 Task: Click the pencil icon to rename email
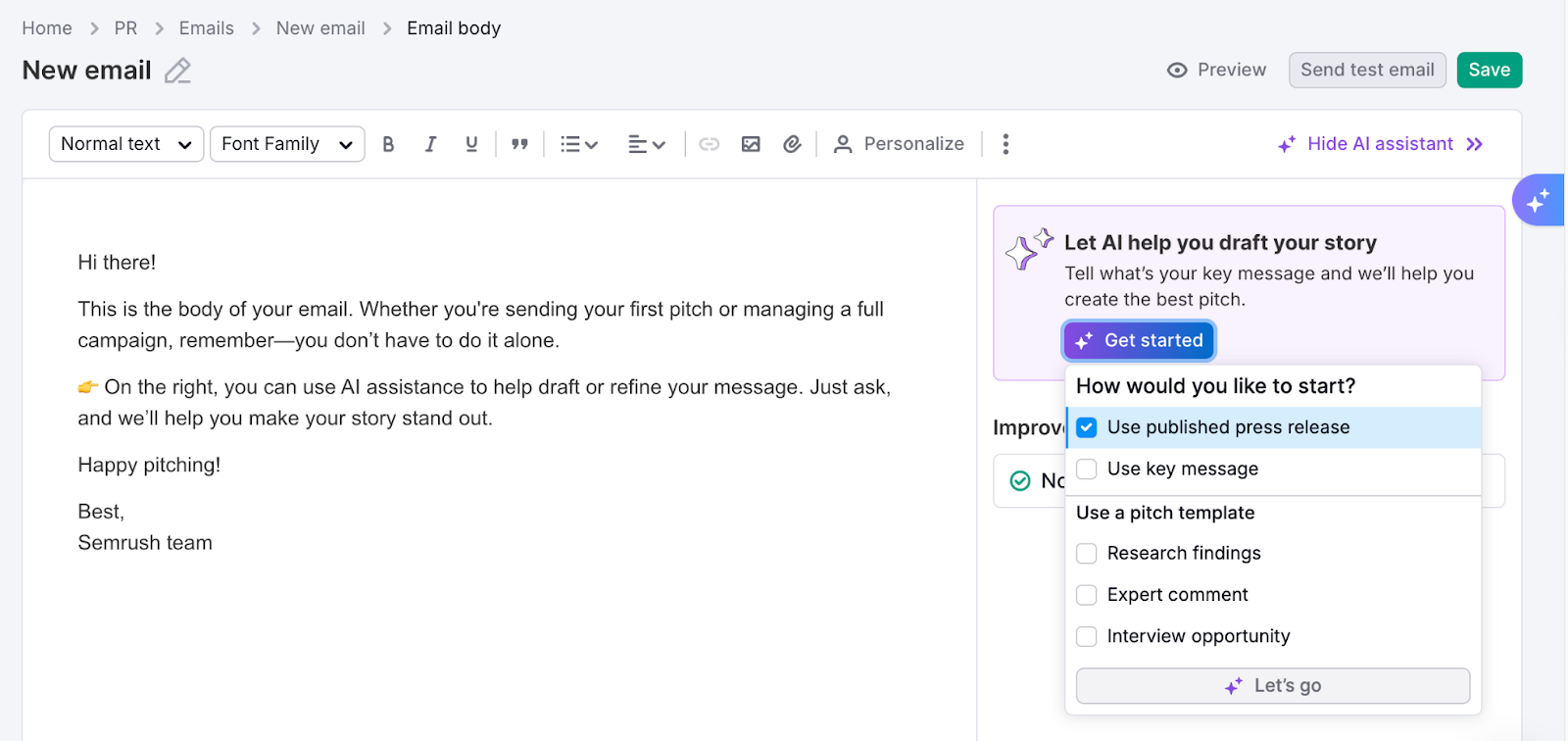[177, 71]
